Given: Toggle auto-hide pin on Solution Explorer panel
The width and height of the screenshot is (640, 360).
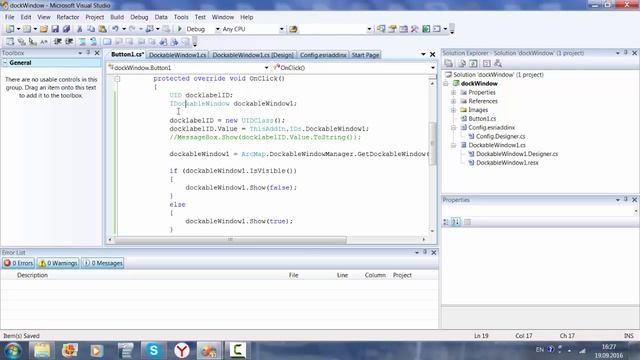Looking at the screenshot, I should (626, 53).
